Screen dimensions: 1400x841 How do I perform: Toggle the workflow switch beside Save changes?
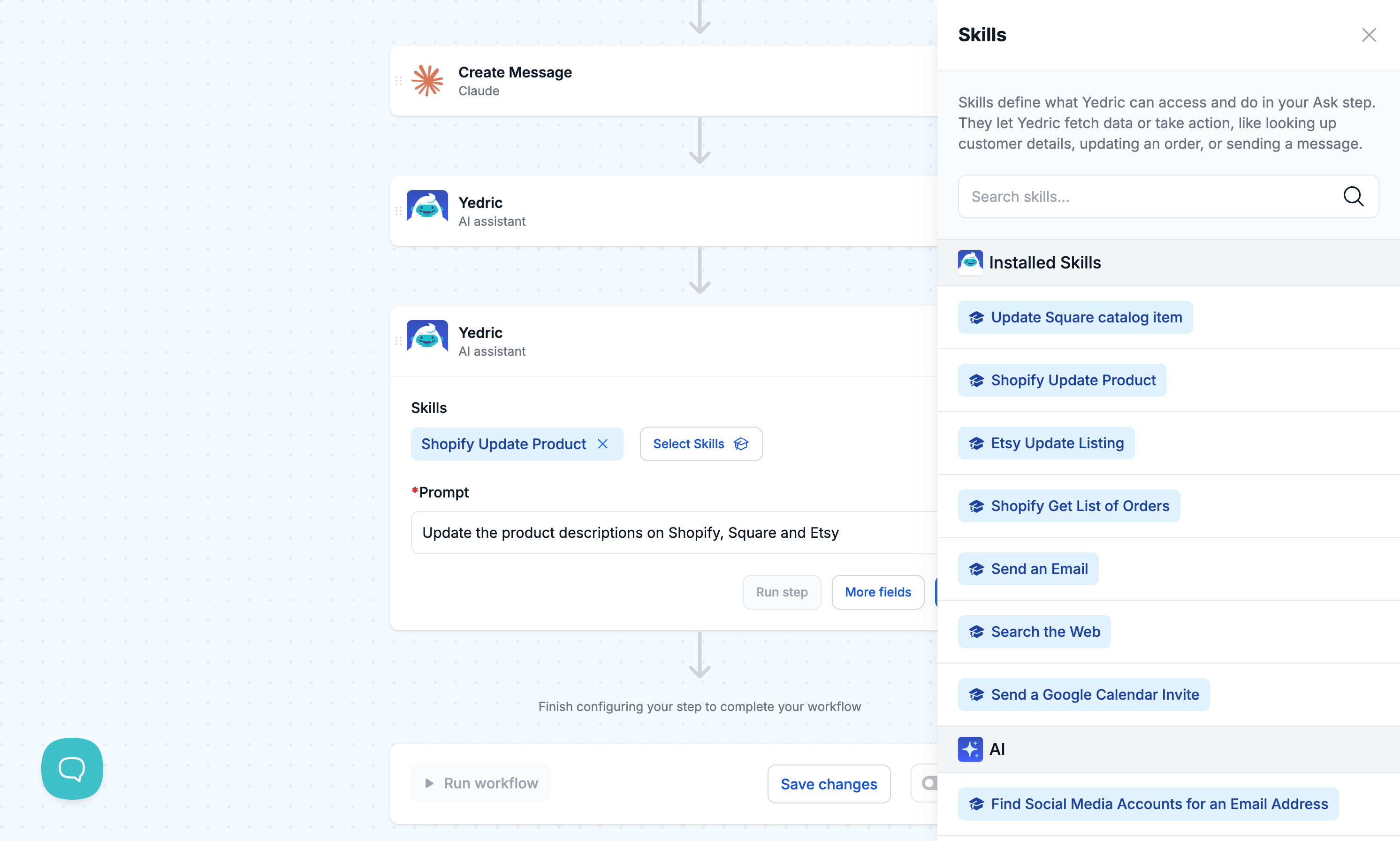pyautogui.click(x=928, y=783)
